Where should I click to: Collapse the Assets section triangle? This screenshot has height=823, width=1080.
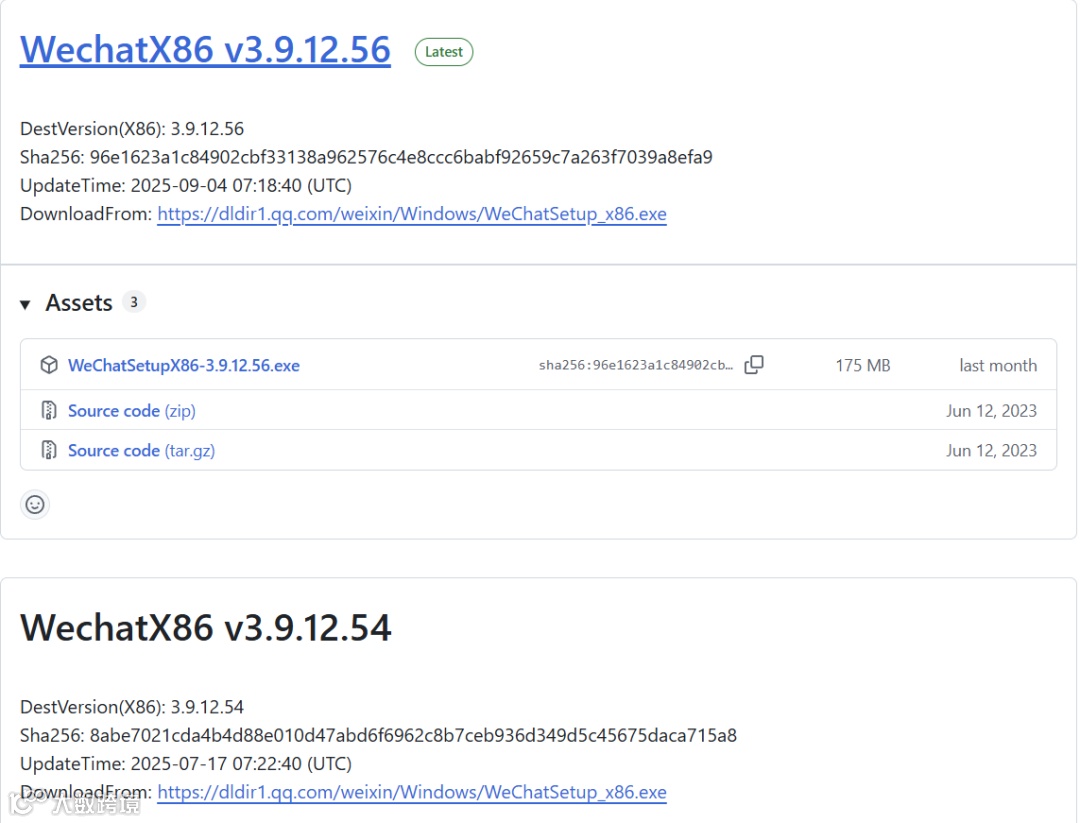25,304
